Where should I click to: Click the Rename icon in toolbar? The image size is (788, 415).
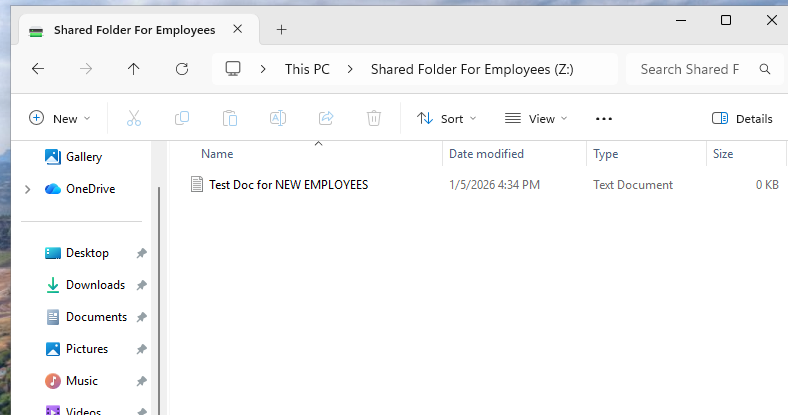coord(278,118)
